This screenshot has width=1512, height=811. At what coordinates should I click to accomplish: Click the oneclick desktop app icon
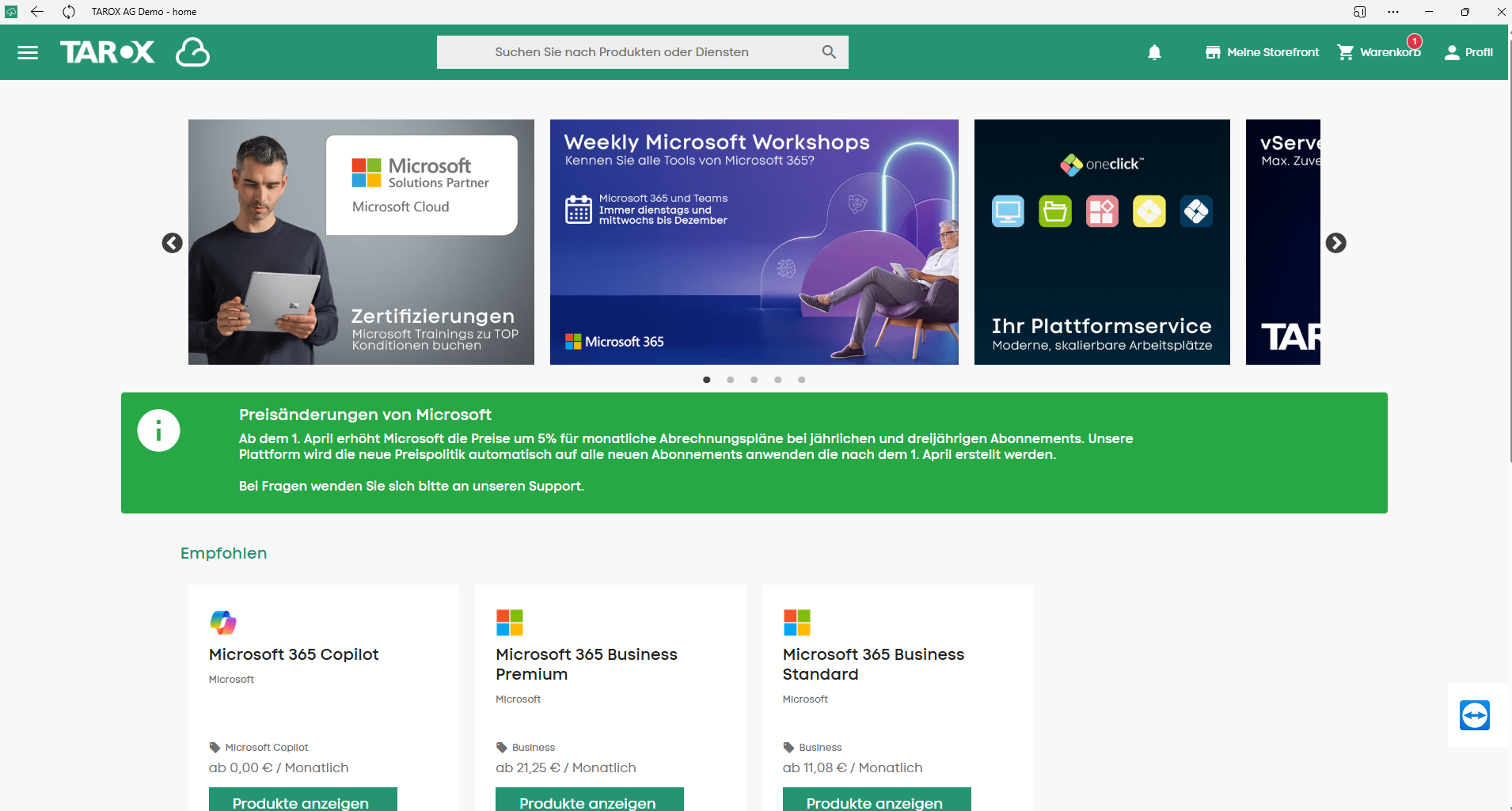[1008, 211]
